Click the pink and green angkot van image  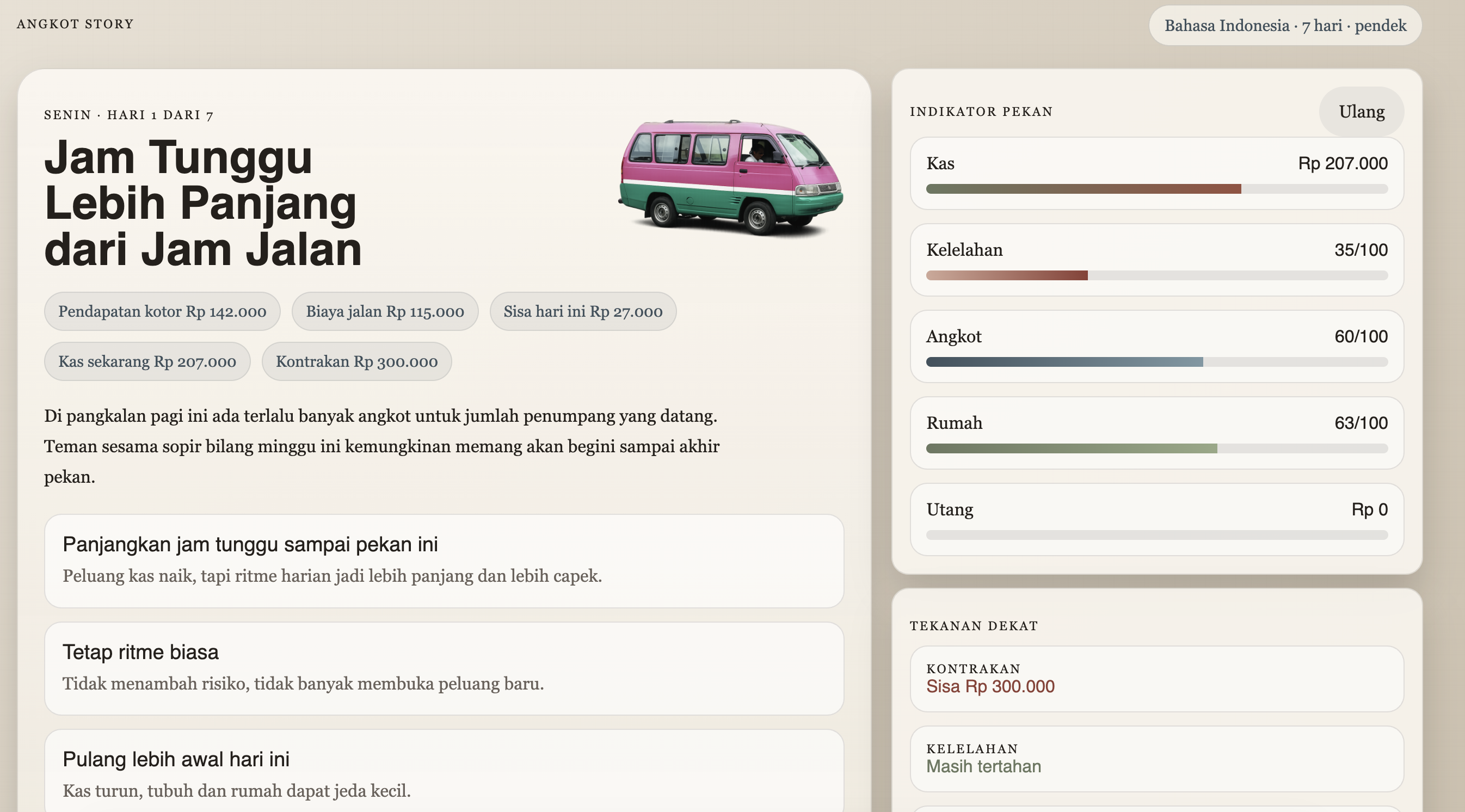pyautogui.click(x=731, y=177)
